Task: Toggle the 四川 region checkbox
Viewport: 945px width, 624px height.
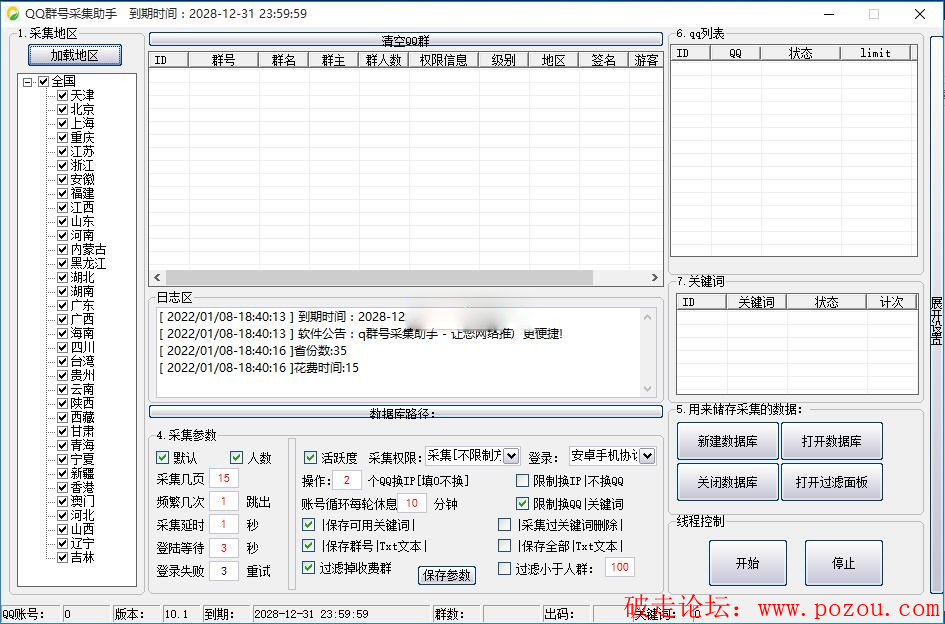Action: pyautogui.click(x=62, y=347)
